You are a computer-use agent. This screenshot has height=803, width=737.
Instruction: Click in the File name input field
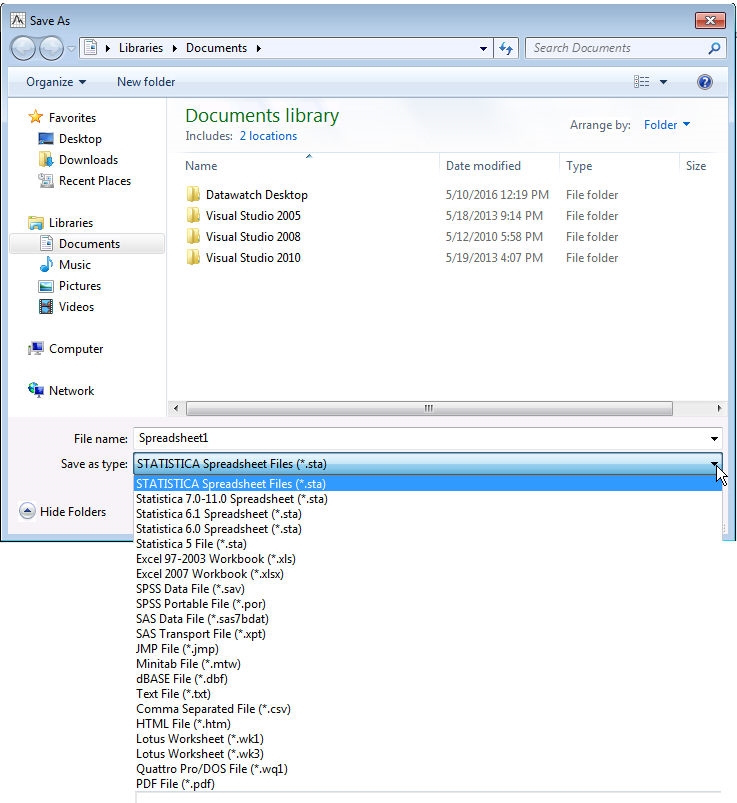coord(420,439)
